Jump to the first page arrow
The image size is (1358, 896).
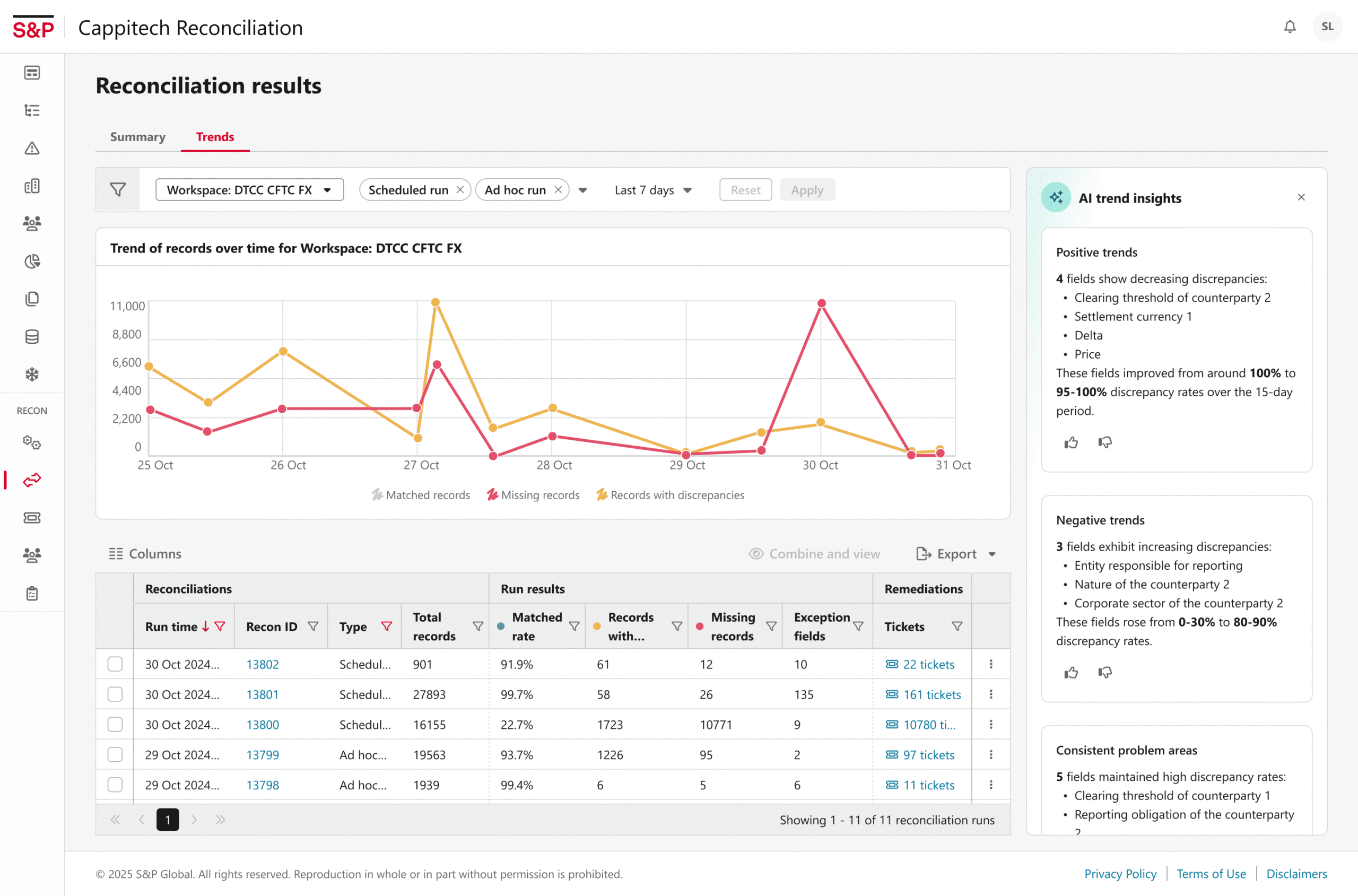click(x=115, y=820)
